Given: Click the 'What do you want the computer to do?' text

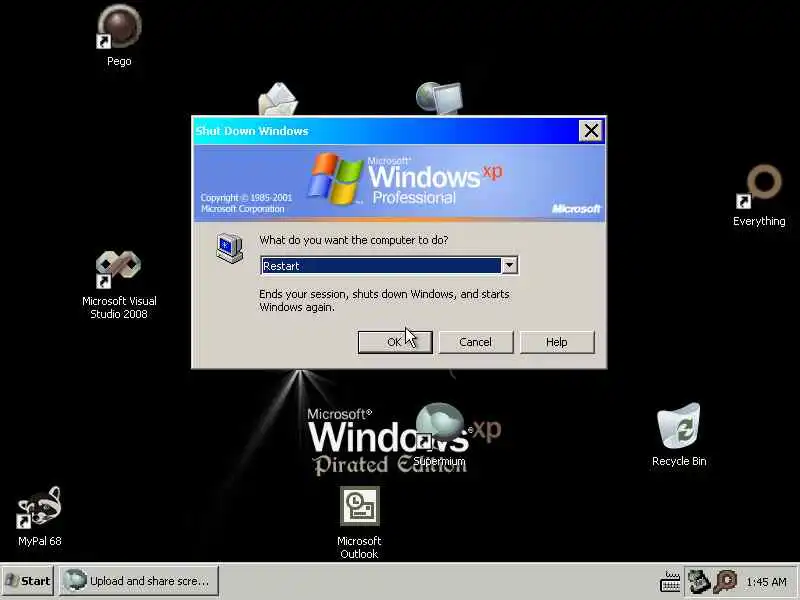Looking at the screenshot, I should [x=354, y=240].
